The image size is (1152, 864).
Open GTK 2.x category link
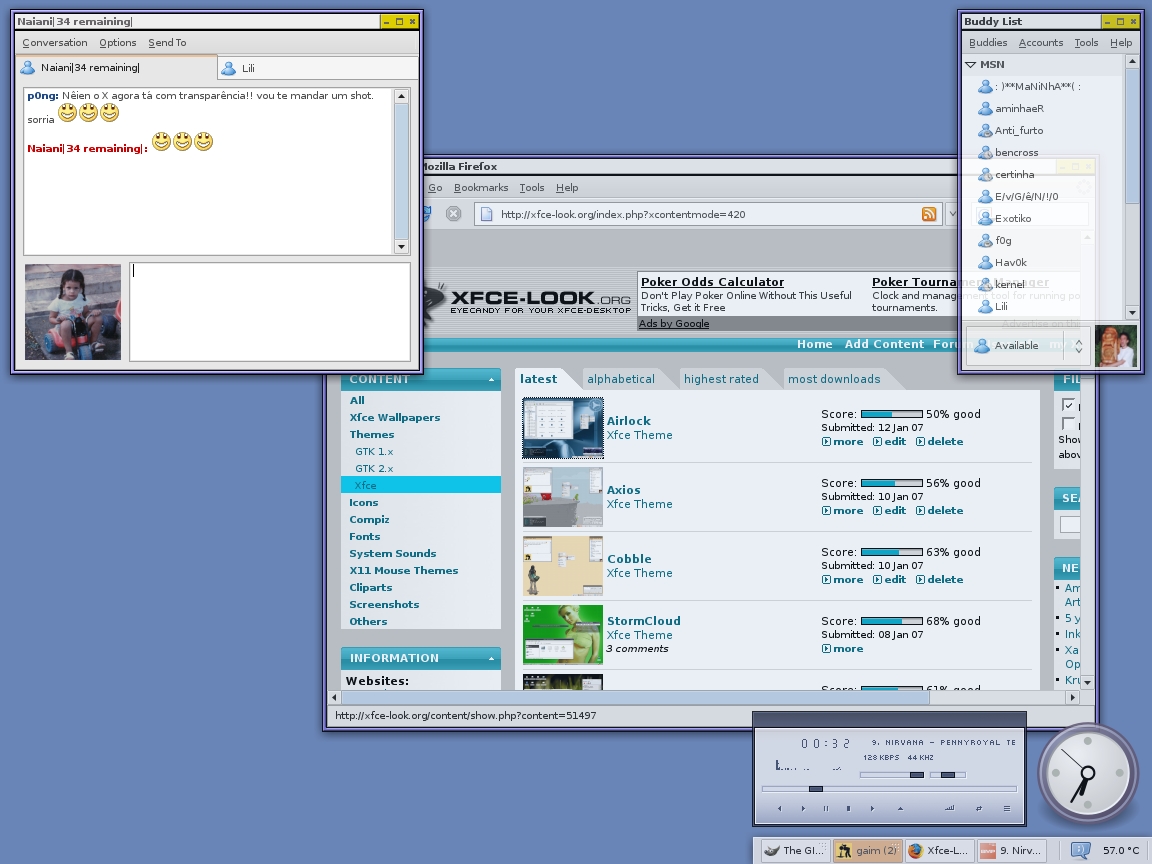point(374,468)
